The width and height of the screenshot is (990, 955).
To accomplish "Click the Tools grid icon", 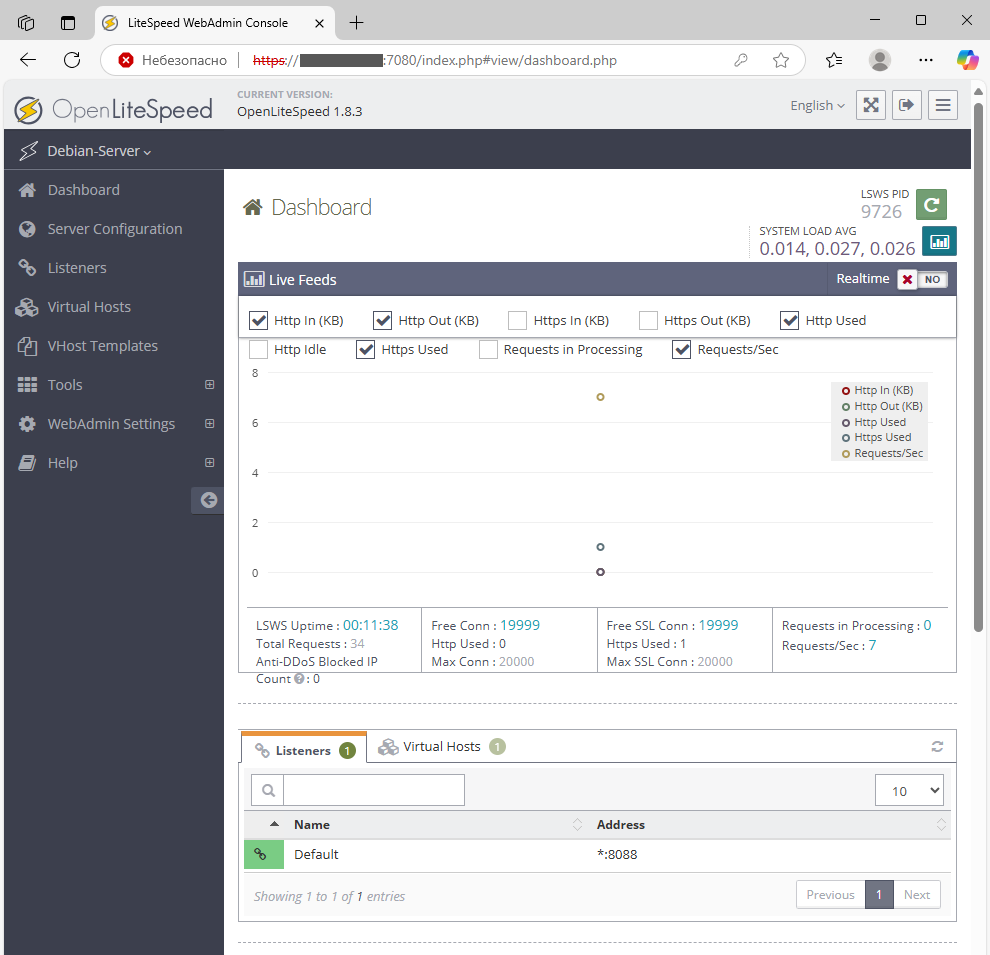I will pyautogui.click(x=27, y=385).
